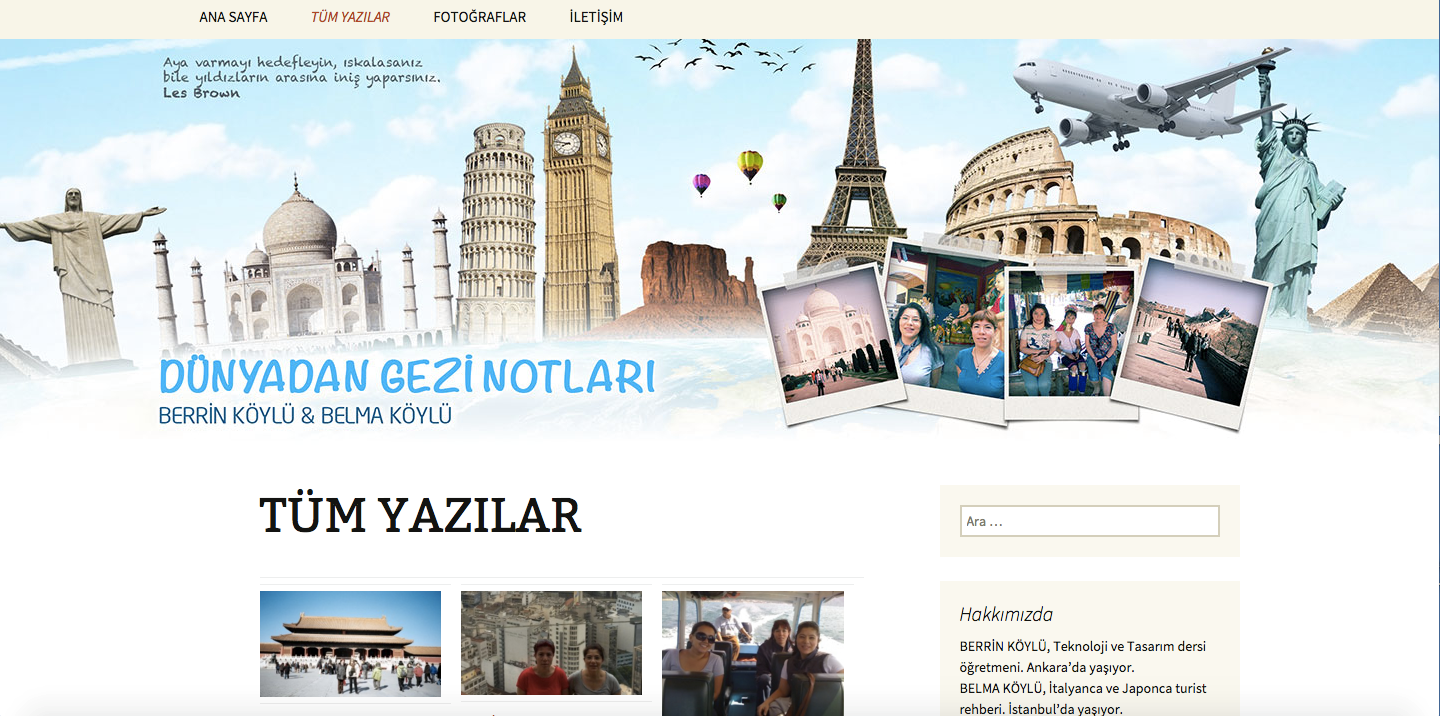This screenshot has height=716, width=1440.
Task: Click the Ara search input field
Action: coord(1089,521)
